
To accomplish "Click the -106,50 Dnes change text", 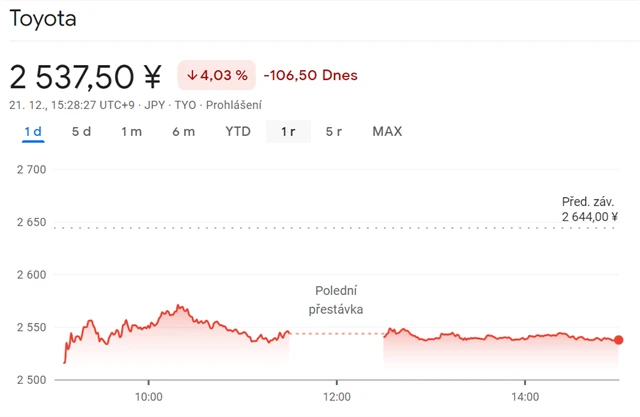I will pos(310,75).
